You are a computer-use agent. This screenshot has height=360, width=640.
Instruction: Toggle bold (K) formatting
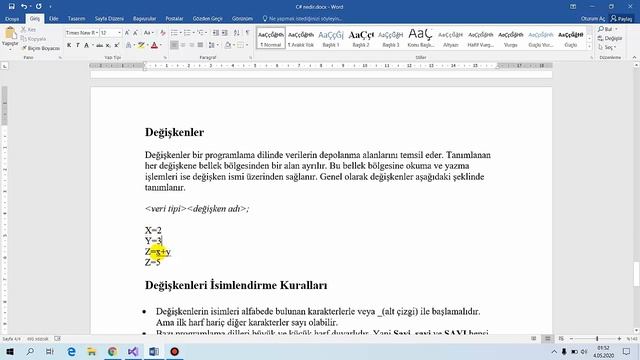coord(69,45)
